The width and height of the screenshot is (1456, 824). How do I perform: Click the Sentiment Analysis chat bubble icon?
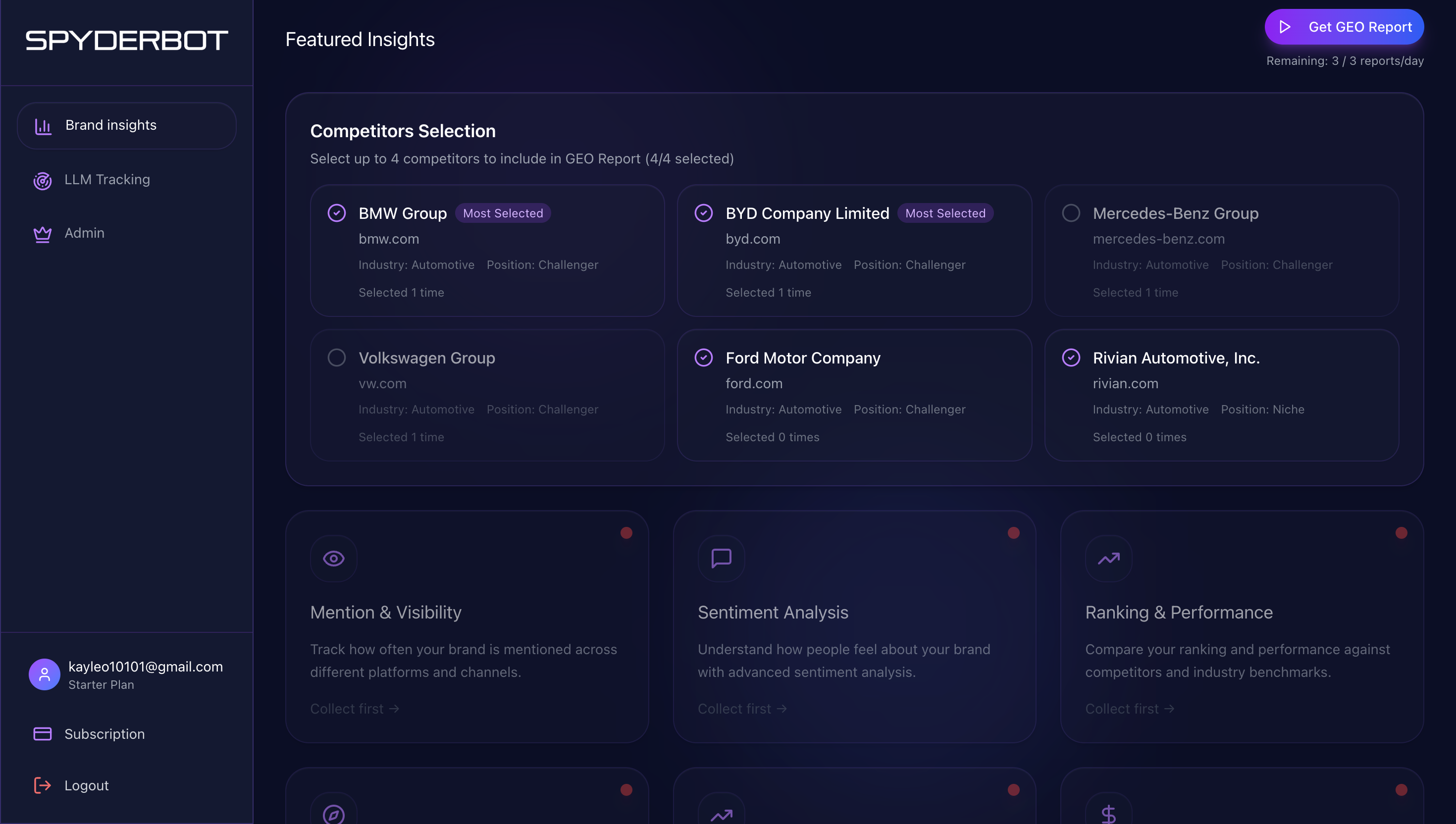click(721, 559)
